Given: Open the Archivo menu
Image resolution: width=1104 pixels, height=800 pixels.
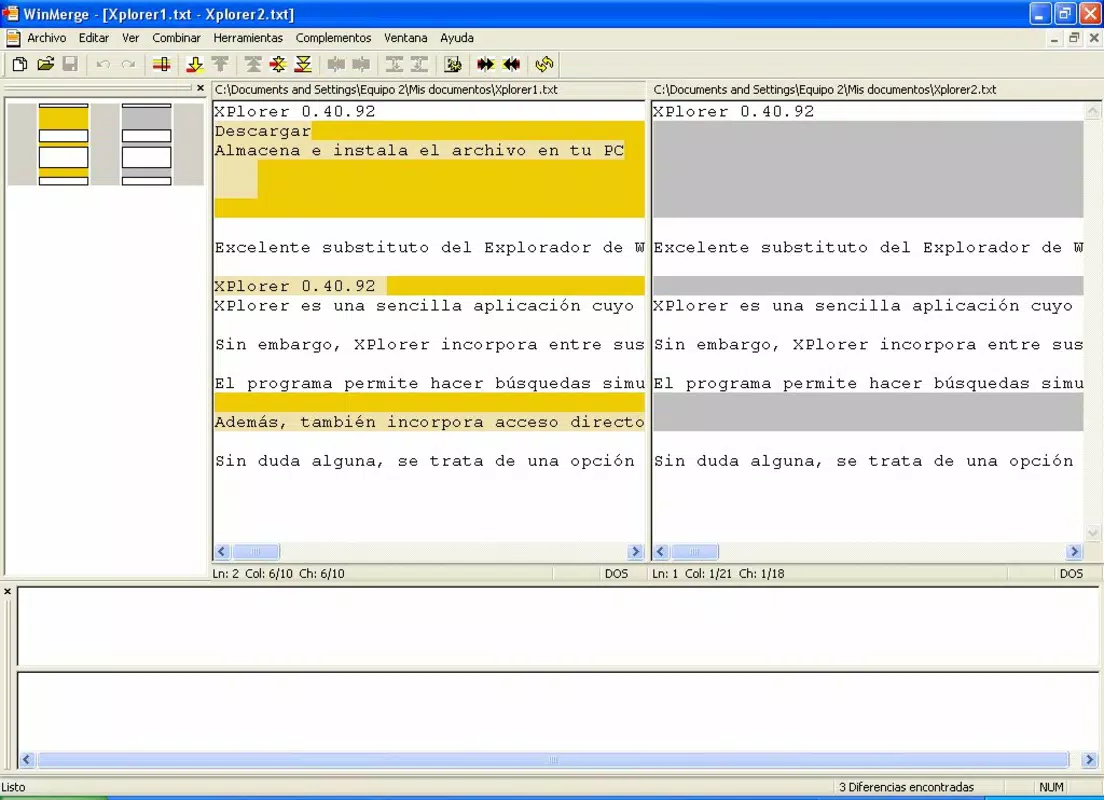Looking at the screenshot, I should pyautogui.click(x=46, y=38).
